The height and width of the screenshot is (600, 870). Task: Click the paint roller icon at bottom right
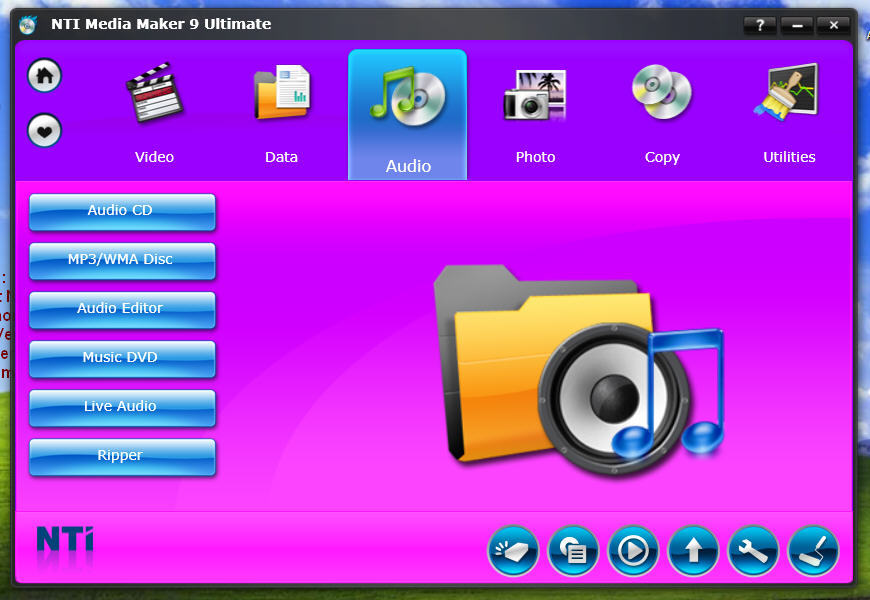pos(813,551)
